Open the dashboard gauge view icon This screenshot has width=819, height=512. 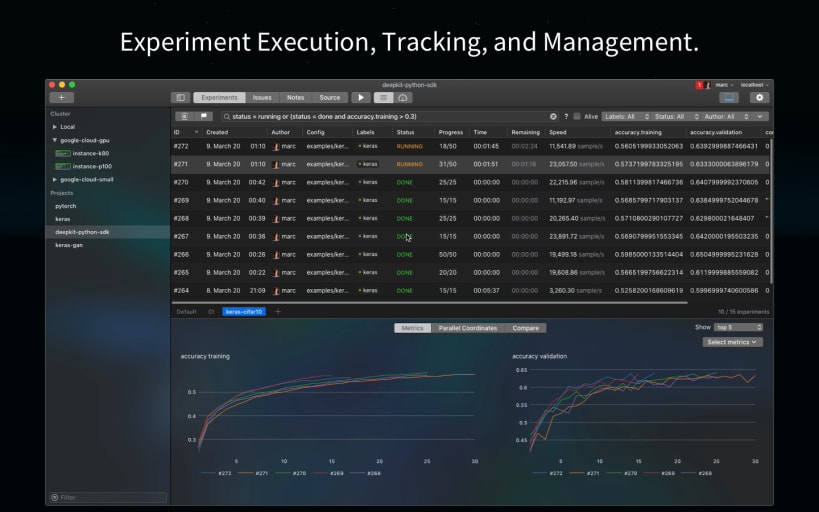coord(403,98)
